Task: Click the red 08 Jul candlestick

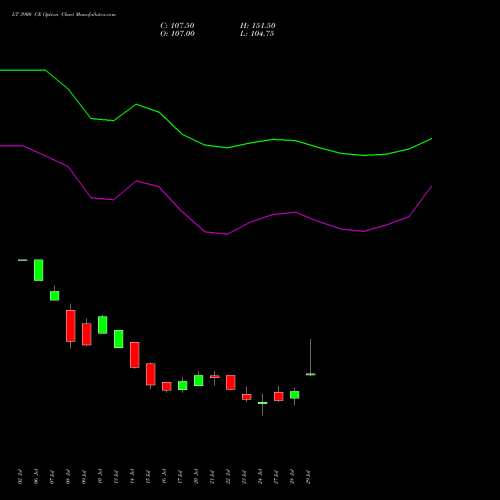Action: [x=71, y=326]
